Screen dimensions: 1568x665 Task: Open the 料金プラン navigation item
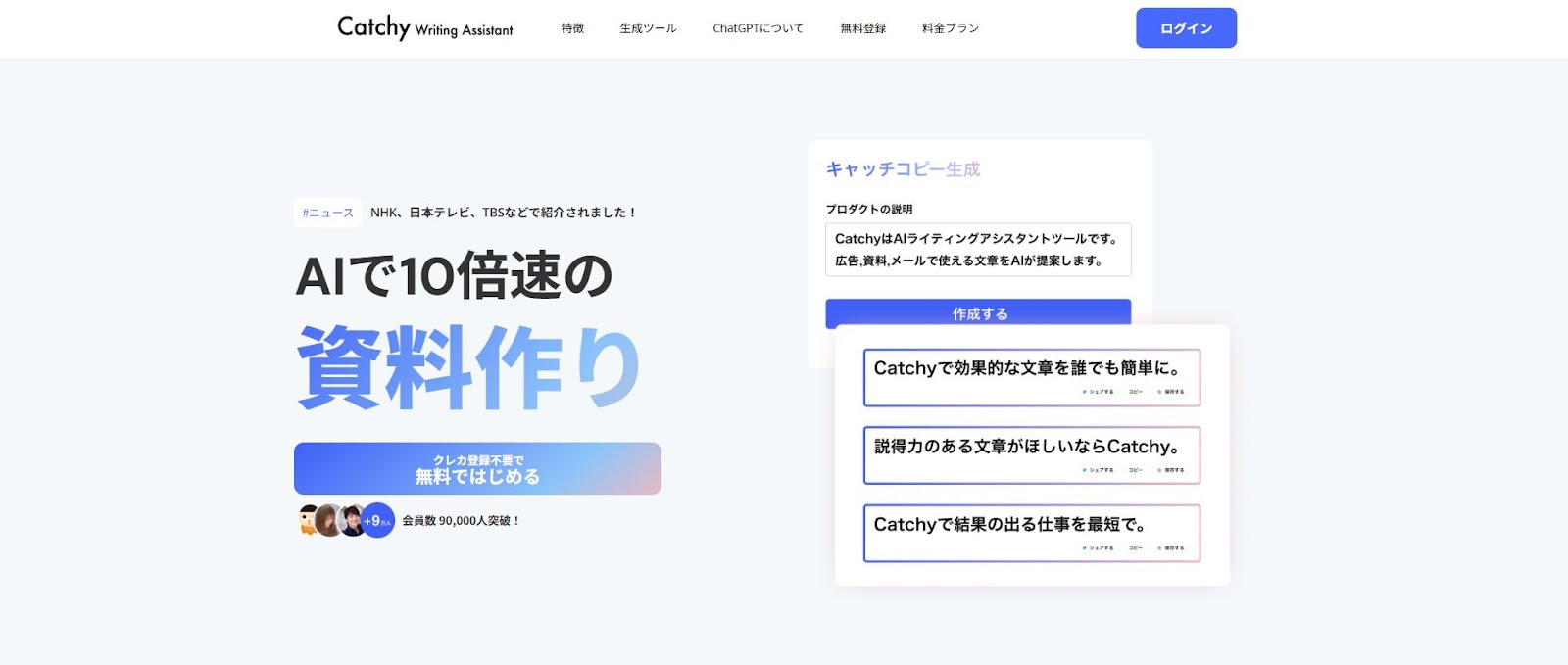coord(951,28)
